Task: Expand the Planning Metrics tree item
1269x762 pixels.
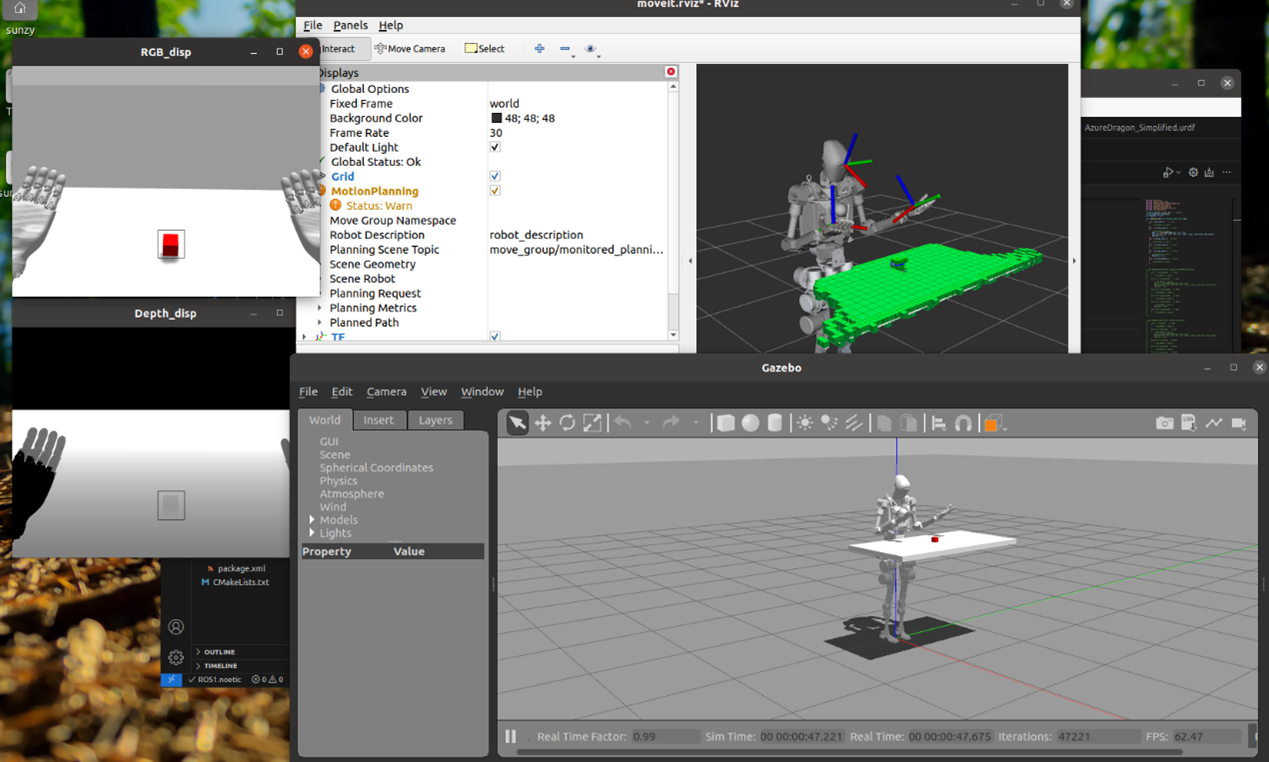Action: 320,308
